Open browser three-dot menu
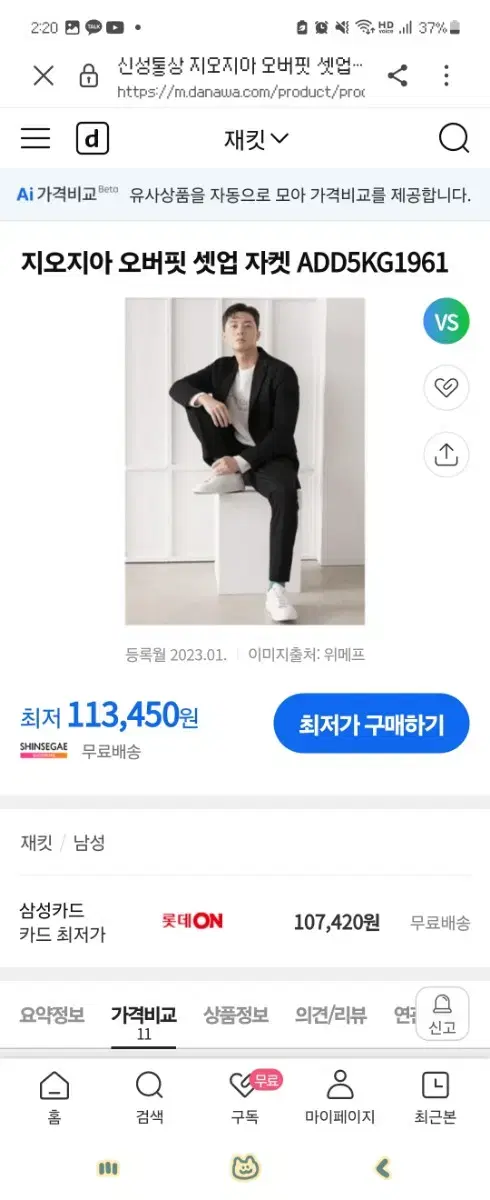 tap(447, 75)
